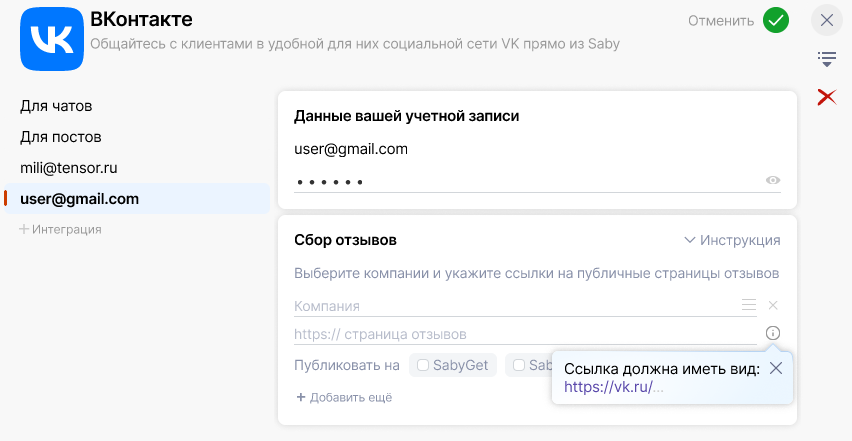This screenshot has height=441, width=852.
Task: Open company list picker icon
Action: tap(749, 305)
